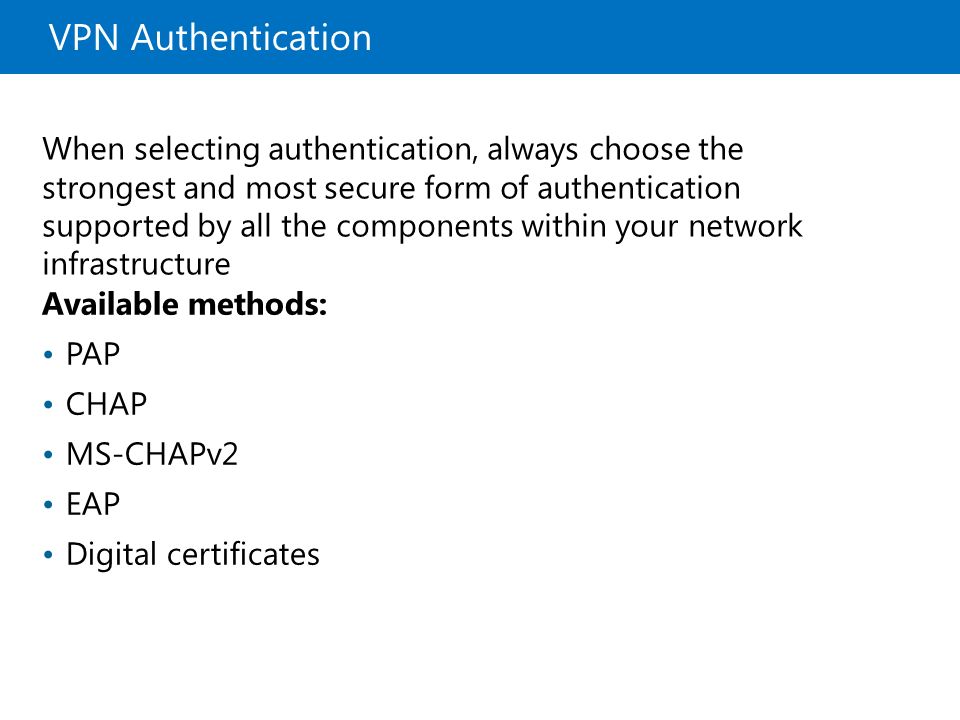Select the CHAP bullet item
The image size is (960, 720).
pyautogui.click(x=107, y=404)
